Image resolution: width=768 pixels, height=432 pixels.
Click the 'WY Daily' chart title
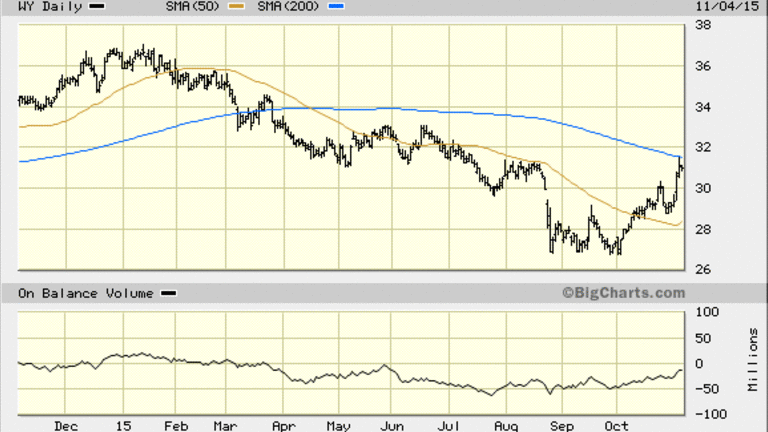[50, 6]
